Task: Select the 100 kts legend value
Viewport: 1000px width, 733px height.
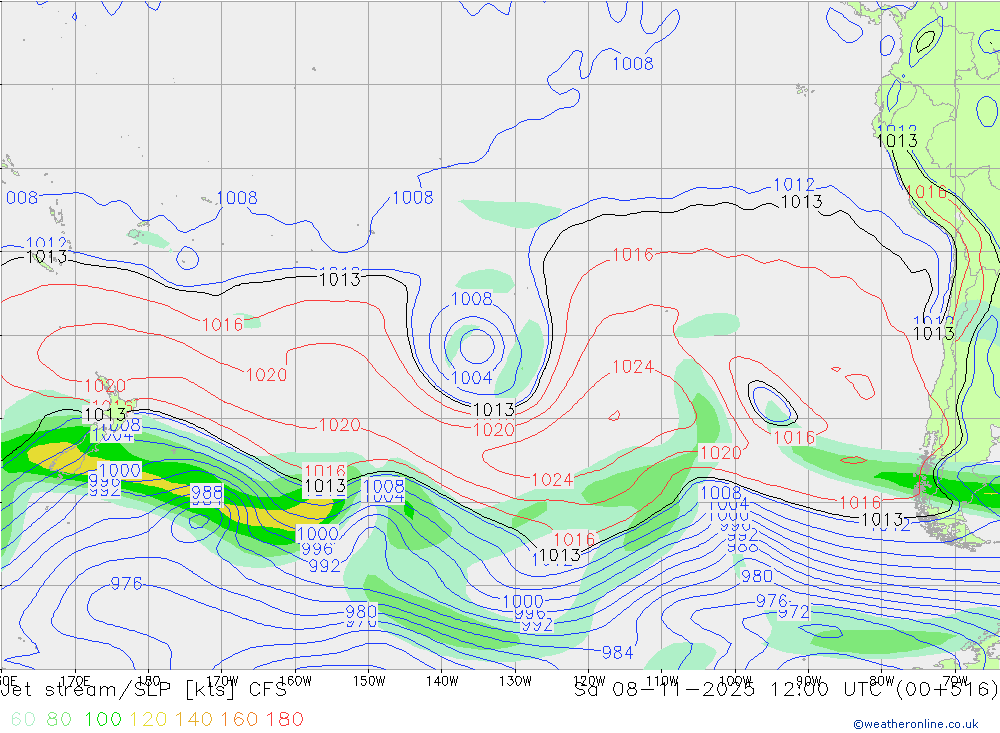Action: pos(103,720)
